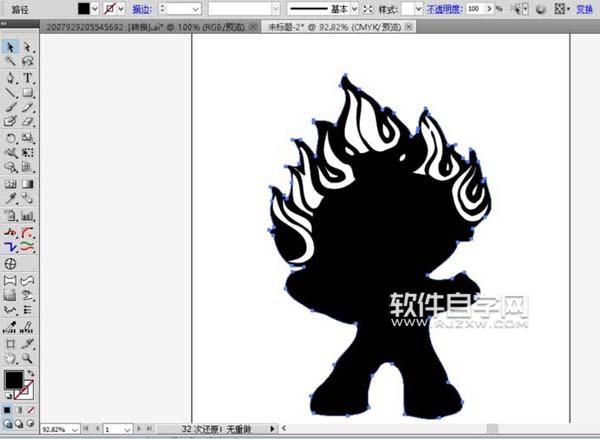Switch to the first screen mode button
Viewport: 600px width, 439px height.
pos(7,423)
